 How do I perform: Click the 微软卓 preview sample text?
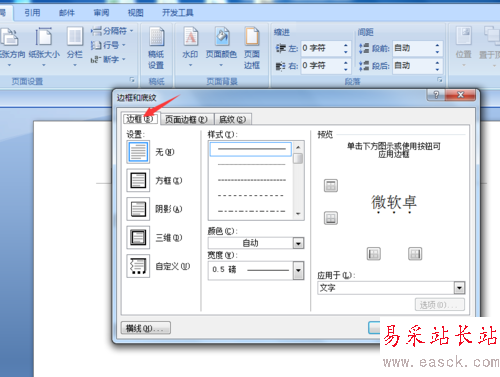(x=394, y=203)
